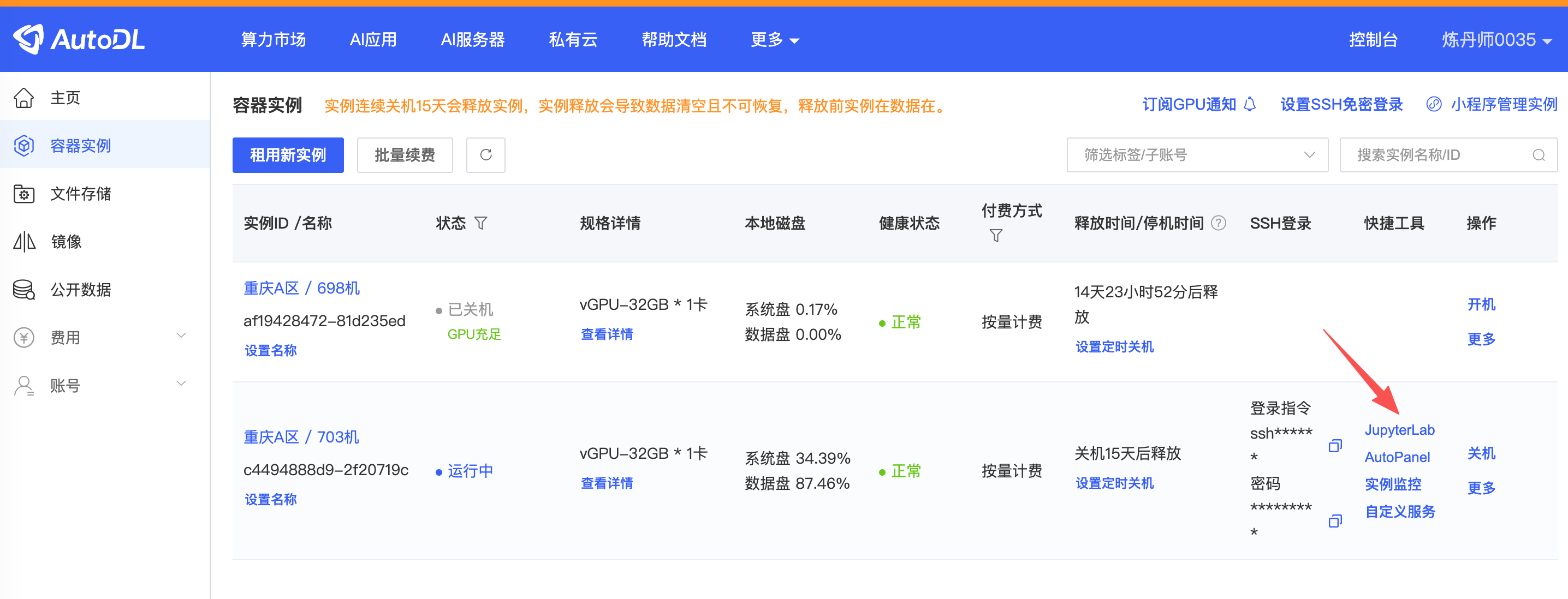Go to 控制台
The image size is (1568, 599).
tap(1373, 39)
